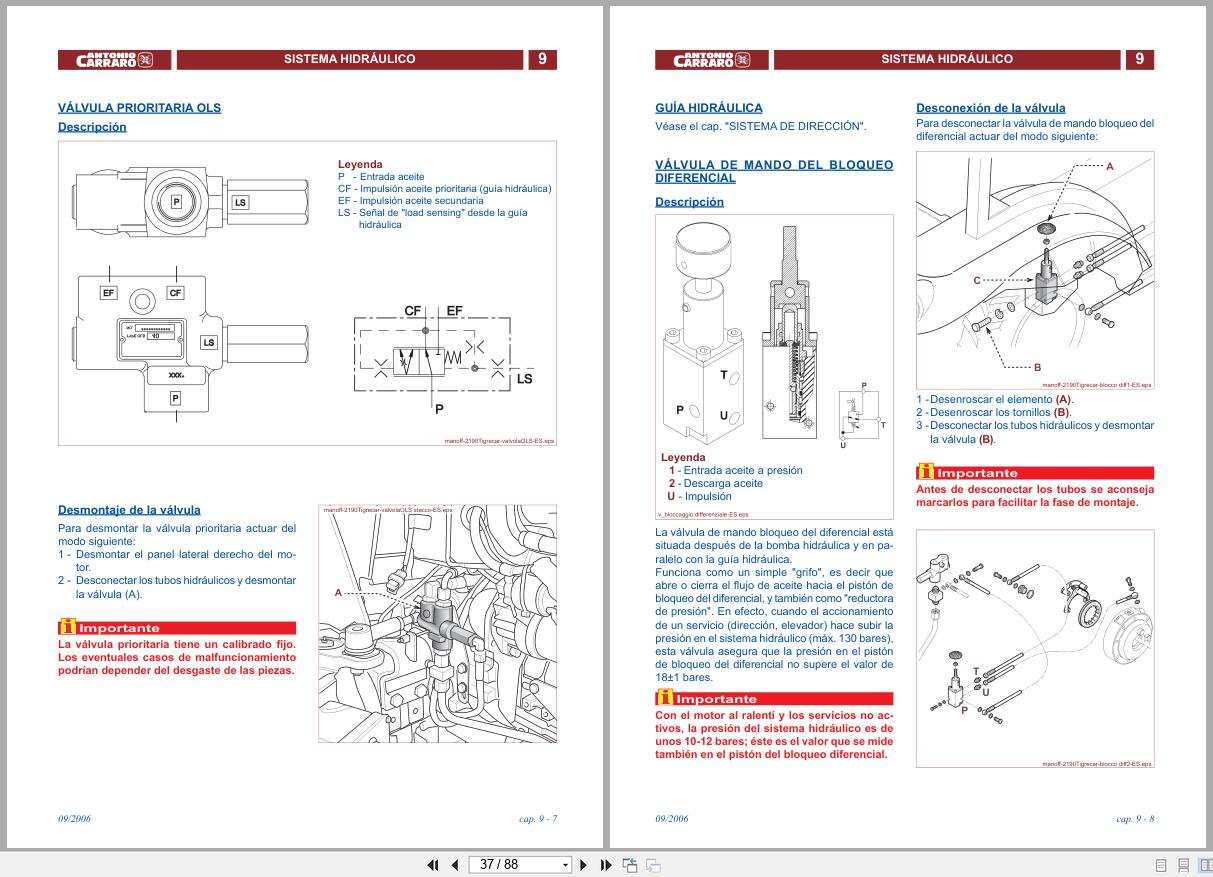1213x877 pixels.
Task: Go to the previous page
Action: pyautogui.click(x=455, y=865)
